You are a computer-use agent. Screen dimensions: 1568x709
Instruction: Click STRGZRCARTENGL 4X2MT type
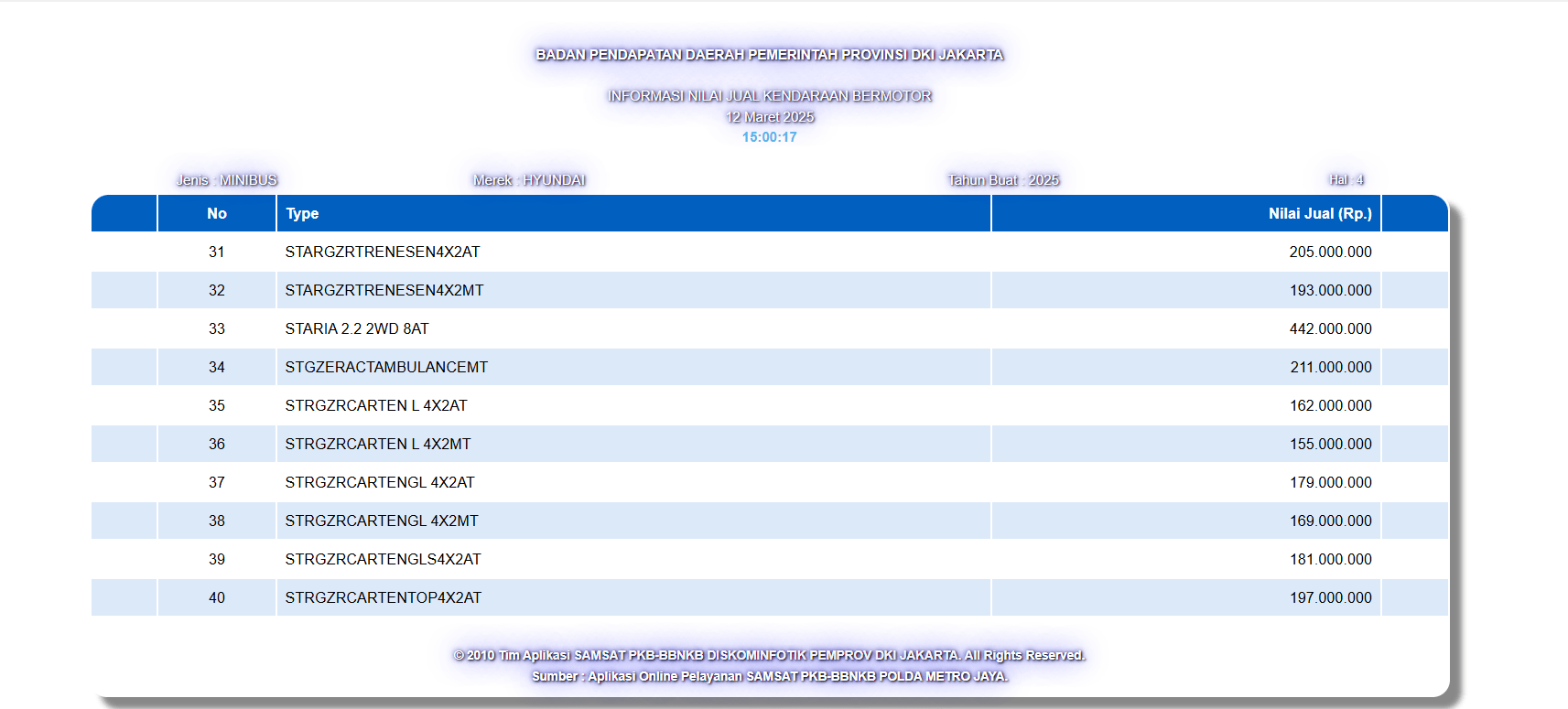click(382, 521)
